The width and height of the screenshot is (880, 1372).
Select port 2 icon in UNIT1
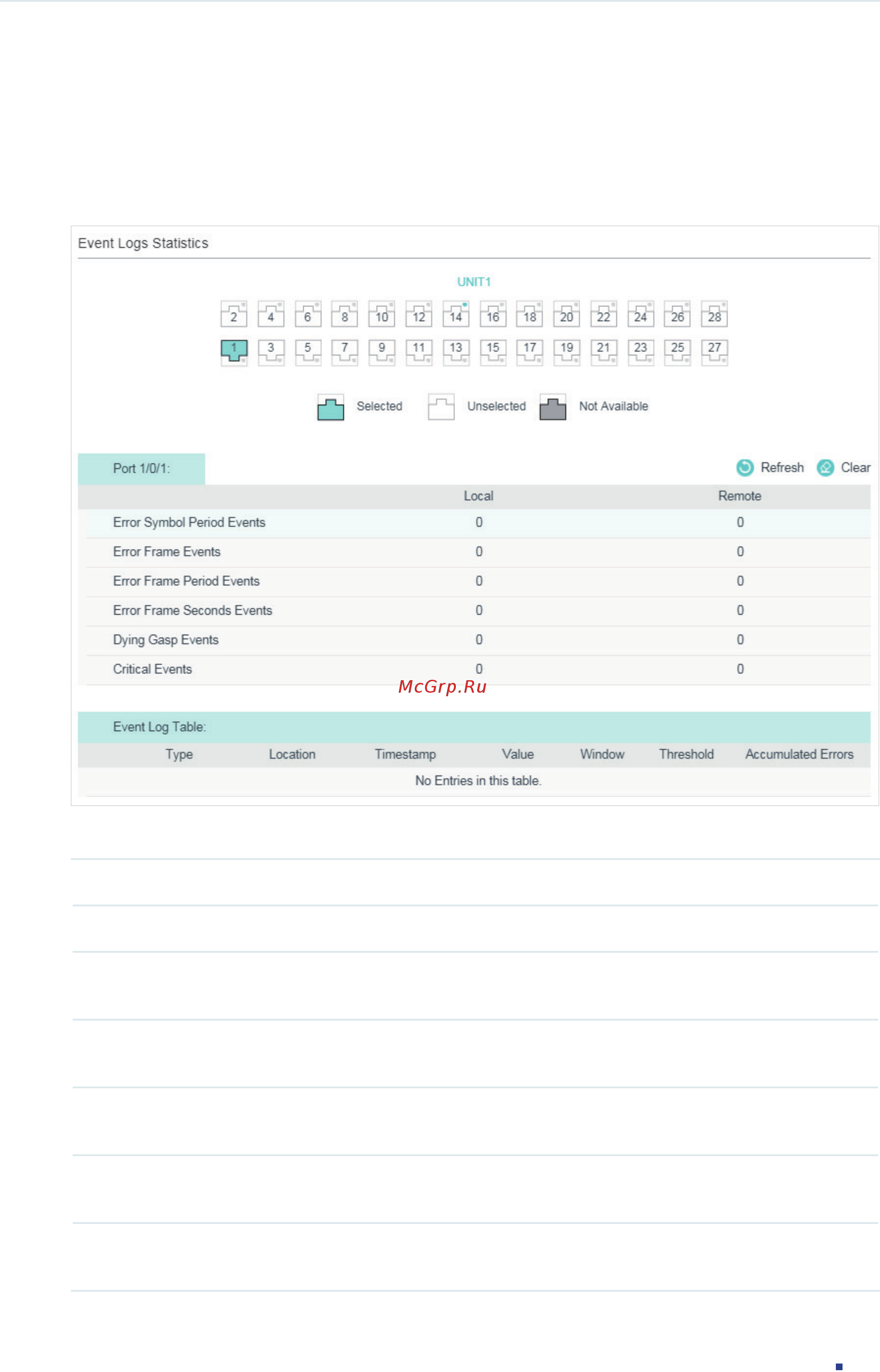[234, 314]
